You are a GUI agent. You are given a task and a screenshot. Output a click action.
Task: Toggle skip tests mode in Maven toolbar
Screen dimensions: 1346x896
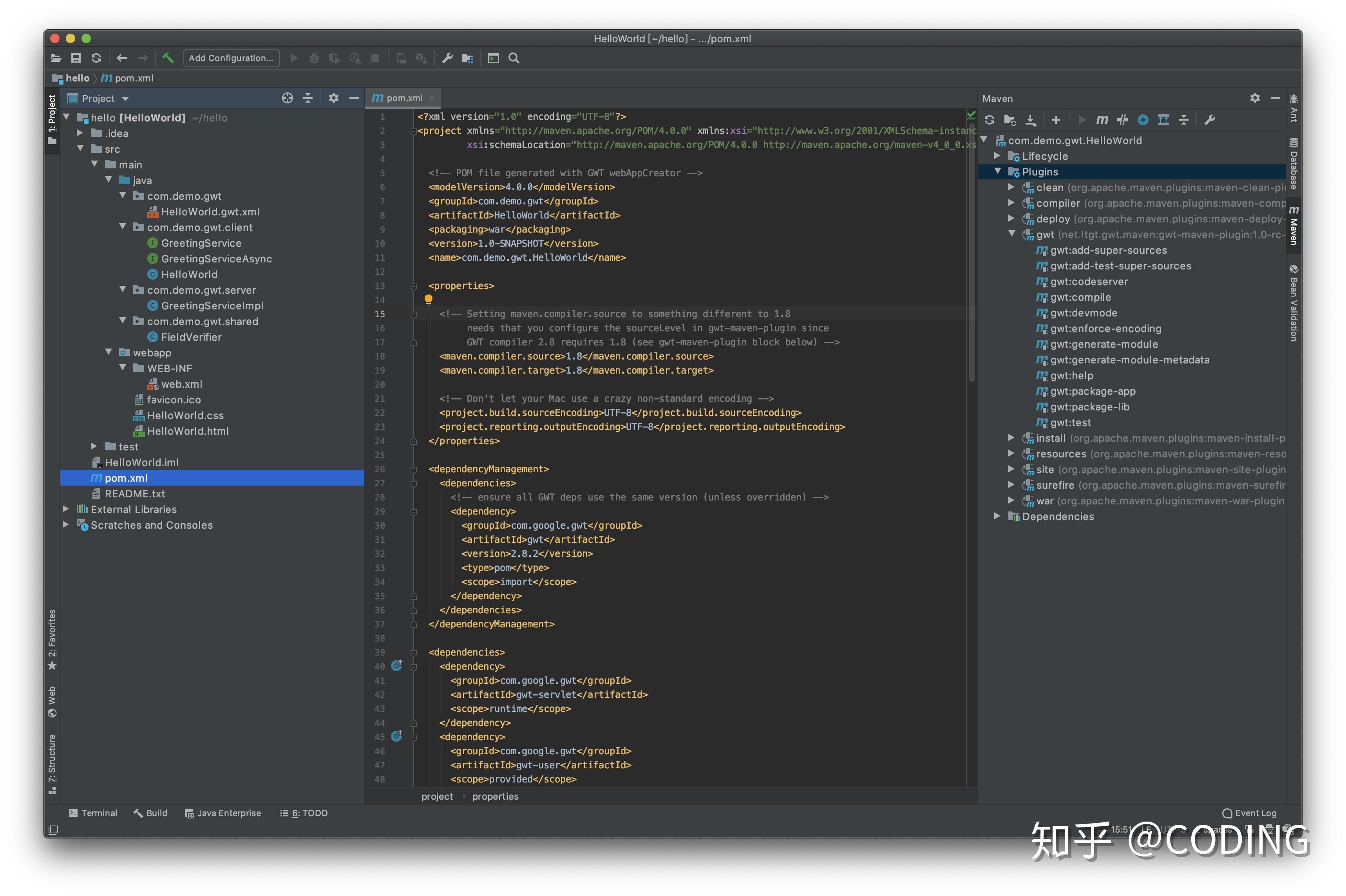click(1122, 120)
